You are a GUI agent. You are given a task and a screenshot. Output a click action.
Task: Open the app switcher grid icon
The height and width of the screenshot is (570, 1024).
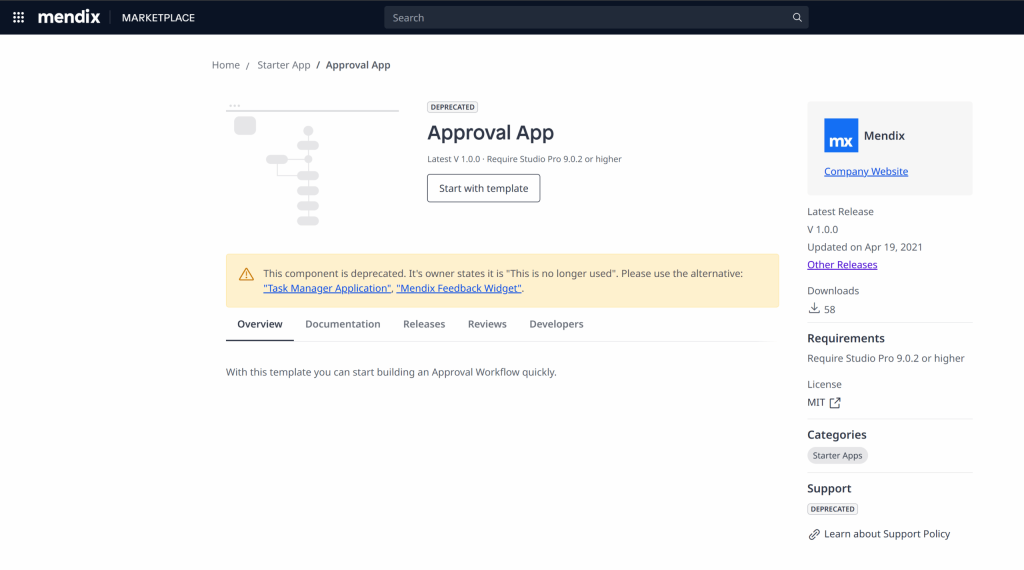click(x=18, y=17)
